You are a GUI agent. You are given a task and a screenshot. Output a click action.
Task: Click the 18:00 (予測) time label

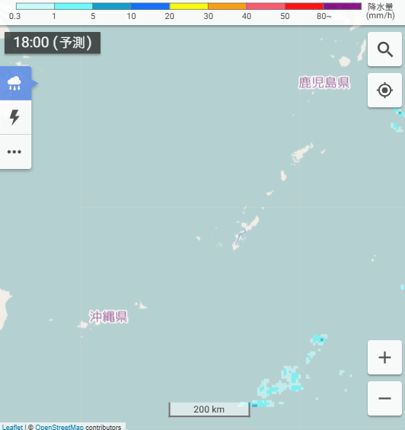52,43
